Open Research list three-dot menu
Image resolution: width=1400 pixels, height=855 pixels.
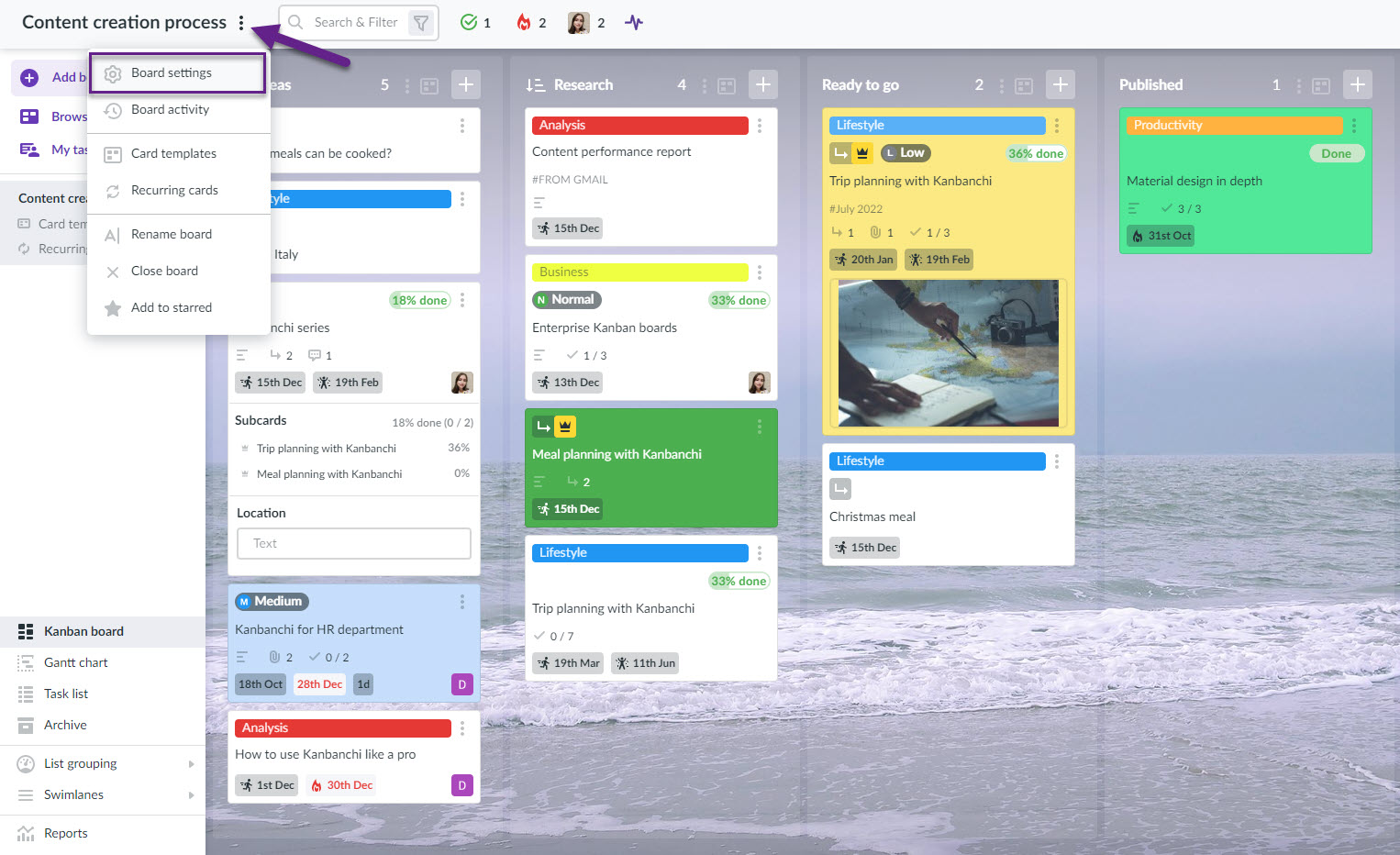(705, 86)
